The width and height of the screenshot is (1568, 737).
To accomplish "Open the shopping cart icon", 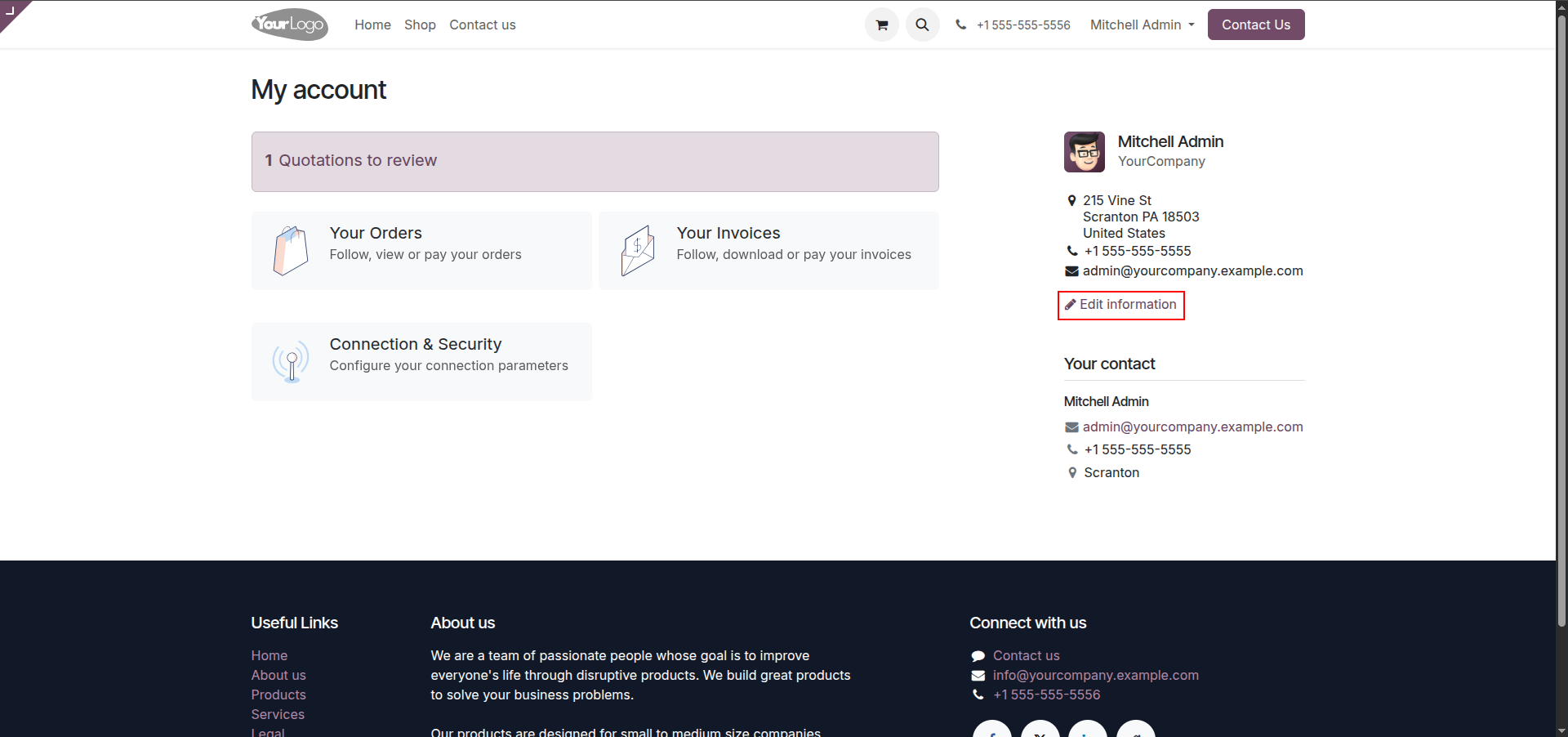I will pyautogui.click(x=882, y=25).
